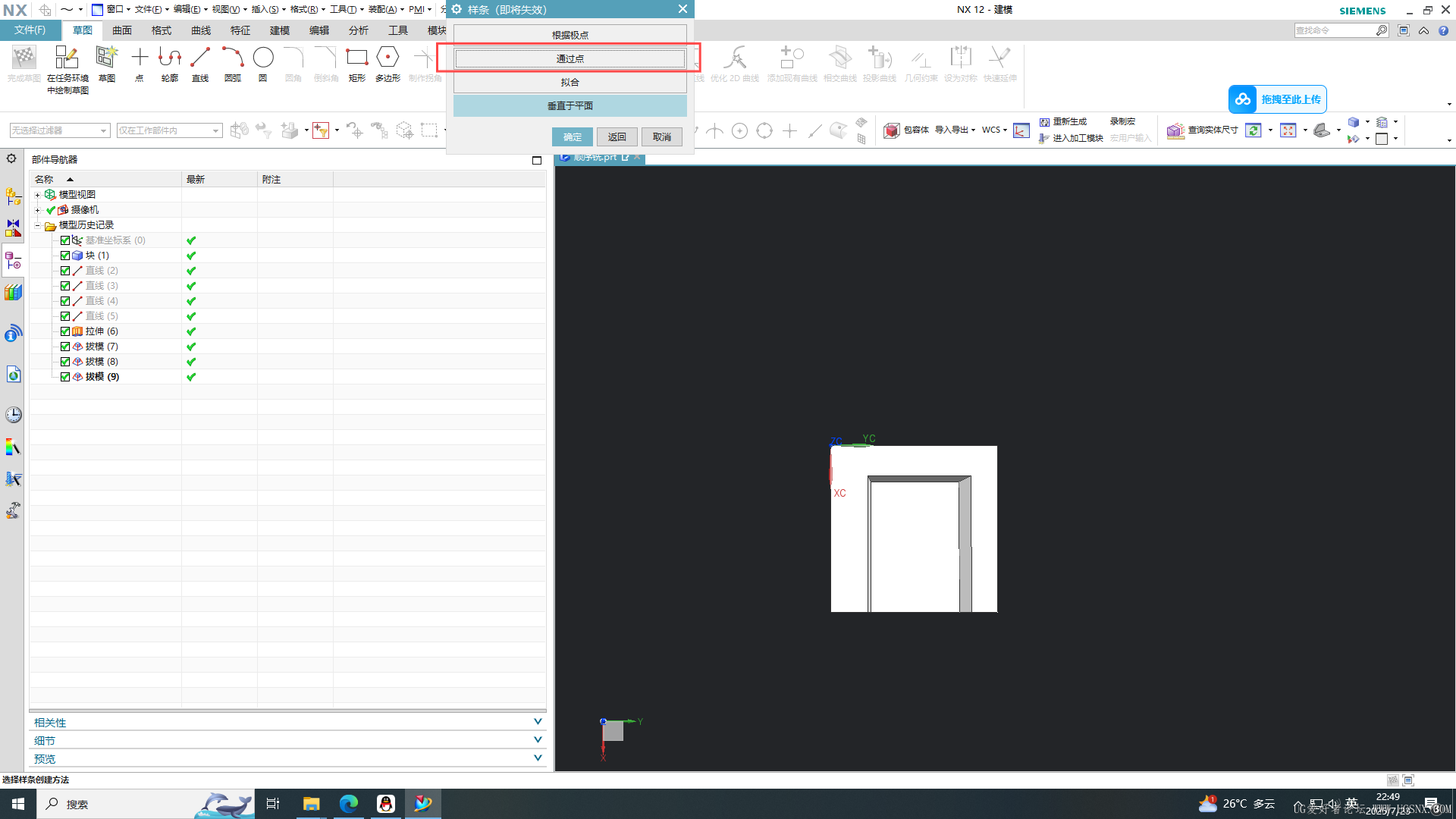Viewport: 1456px width, 819px height.
Task: Click the Sketch (草图) create icon
Action: (107, 58)
